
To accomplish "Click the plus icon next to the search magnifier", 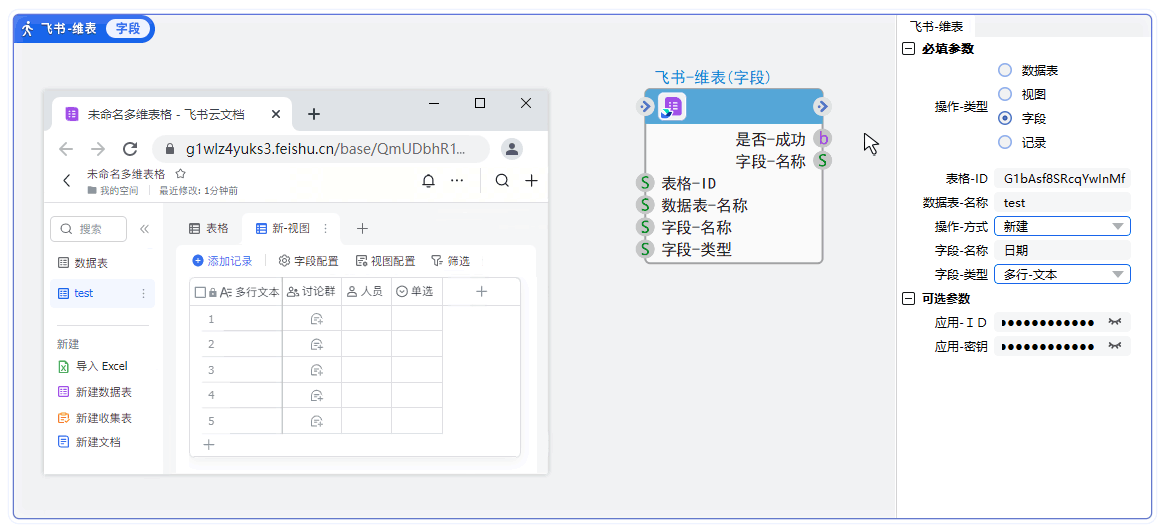I will [531, 181].
